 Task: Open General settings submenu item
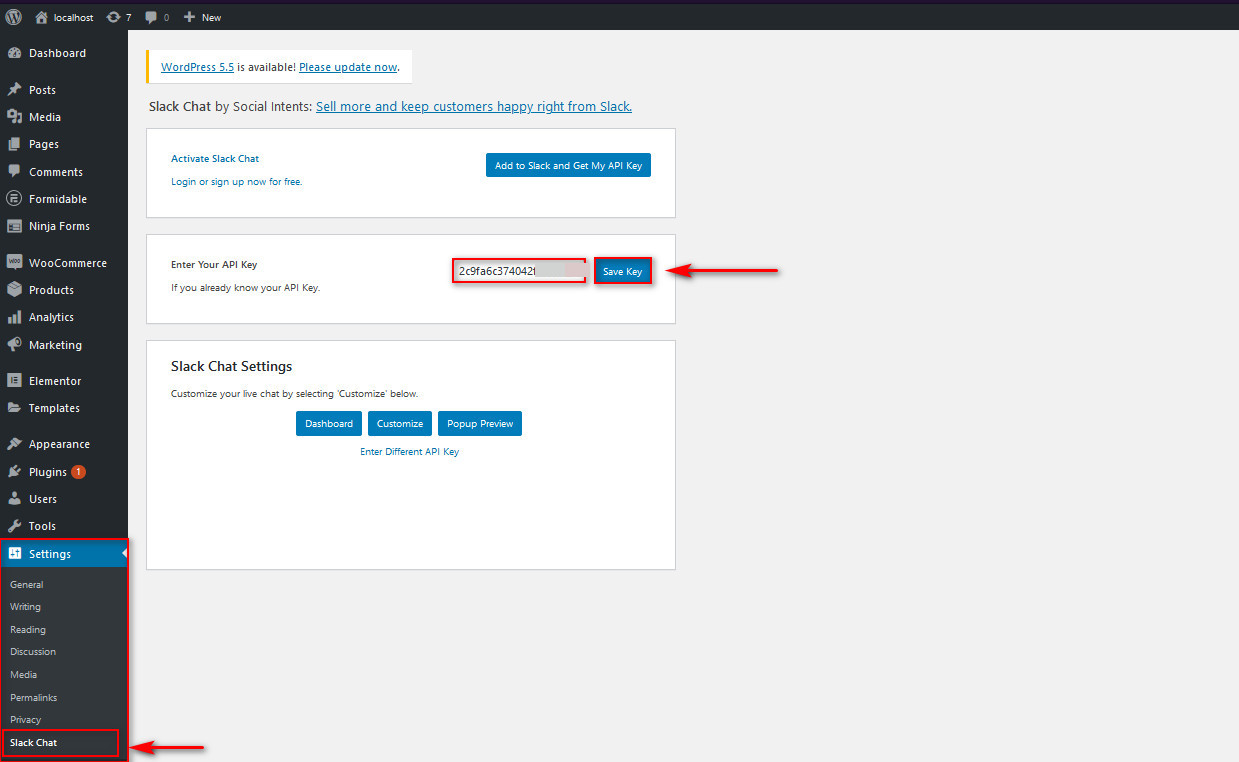pyautogui.click(x=27, y=585)
